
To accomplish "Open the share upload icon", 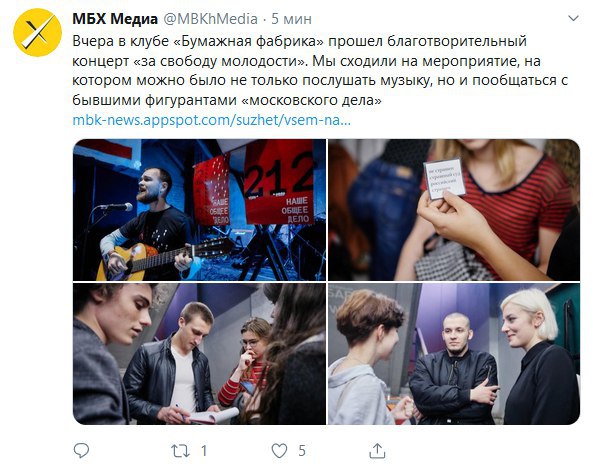I will click(377, 450).
